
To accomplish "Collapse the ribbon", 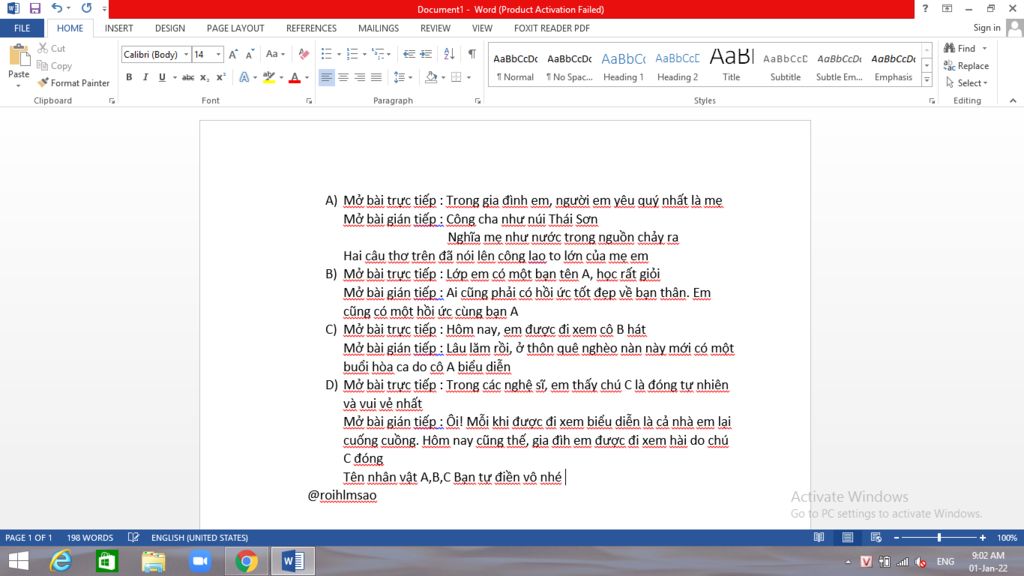I will pyautogui.click(x=1012, y=101).
